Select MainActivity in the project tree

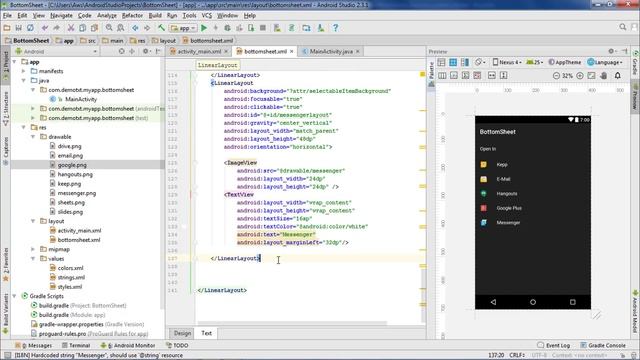pos(81,99)
